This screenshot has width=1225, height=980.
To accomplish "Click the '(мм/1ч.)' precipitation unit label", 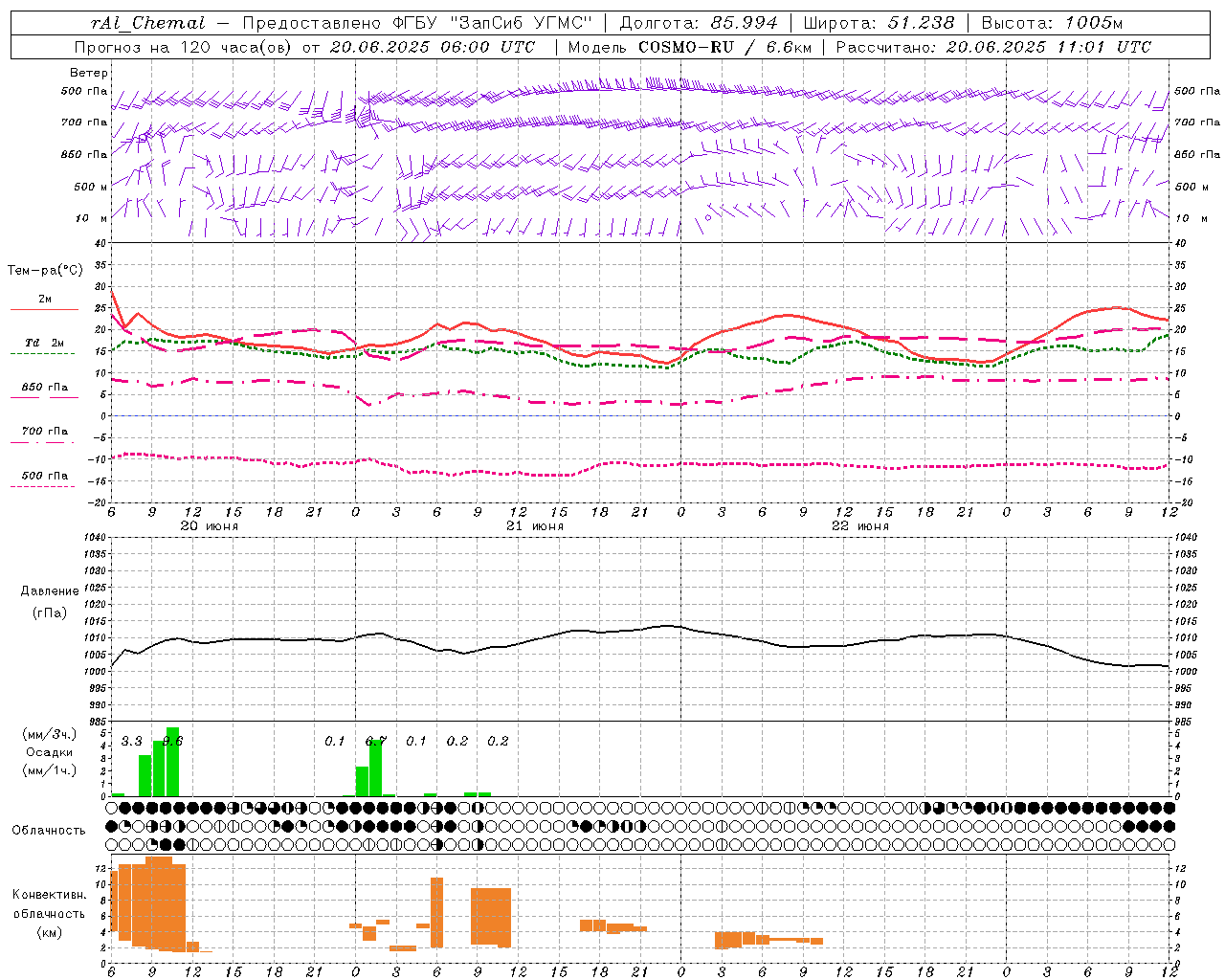I will click(x=50, y=770).
